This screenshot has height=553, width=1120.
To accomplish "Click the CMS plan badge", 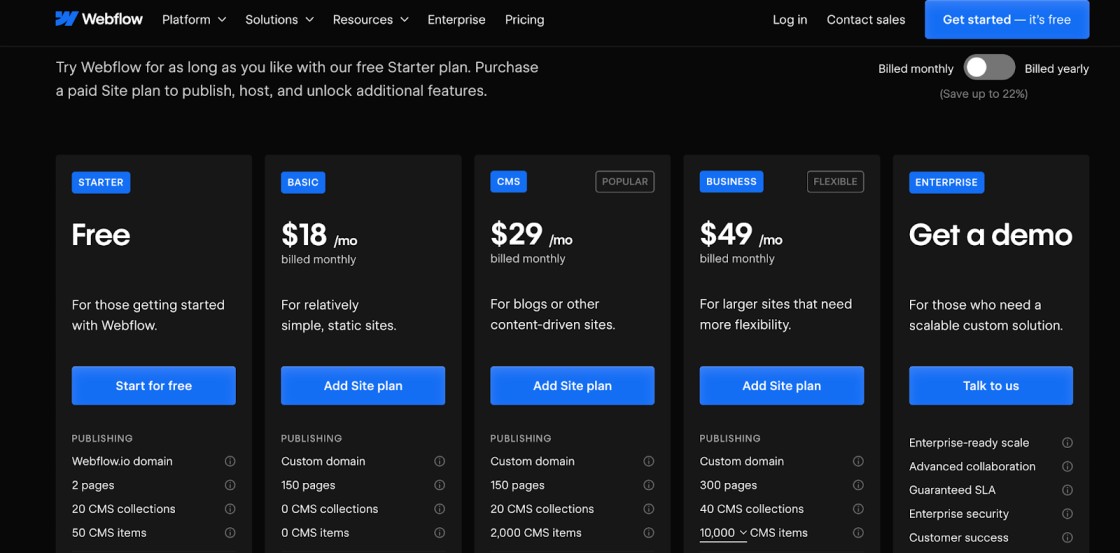I will click(509, 181).
